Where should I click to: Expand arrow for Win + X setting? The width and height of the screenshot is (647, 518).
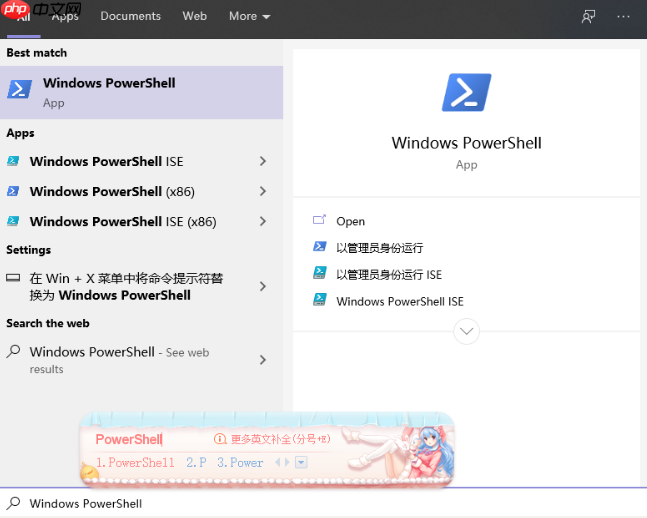click(x=262, y=286)
